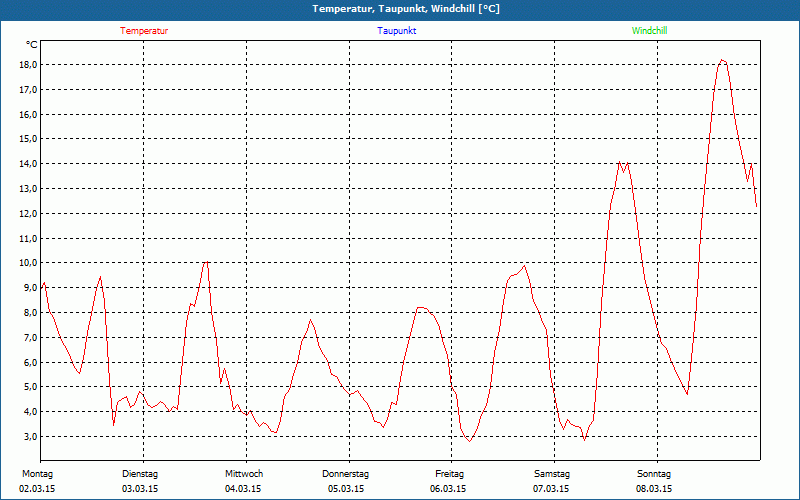Click the 14,0 y-axis value

[28, 164]
